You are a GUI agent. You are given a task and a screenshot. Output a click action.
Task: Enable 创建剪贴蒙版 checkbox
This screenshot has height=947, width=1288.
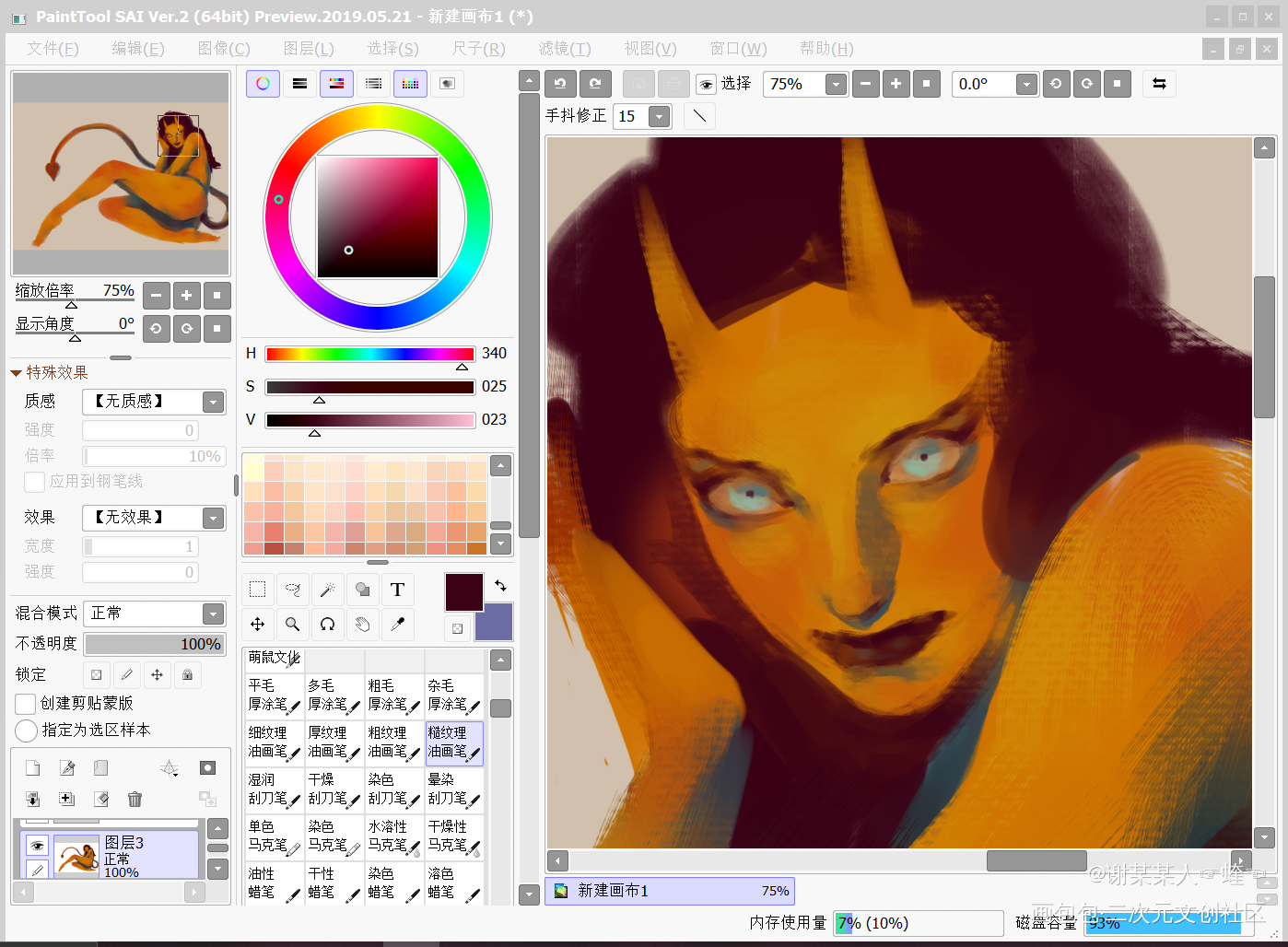pyautogui.click(x=26, y=704)
